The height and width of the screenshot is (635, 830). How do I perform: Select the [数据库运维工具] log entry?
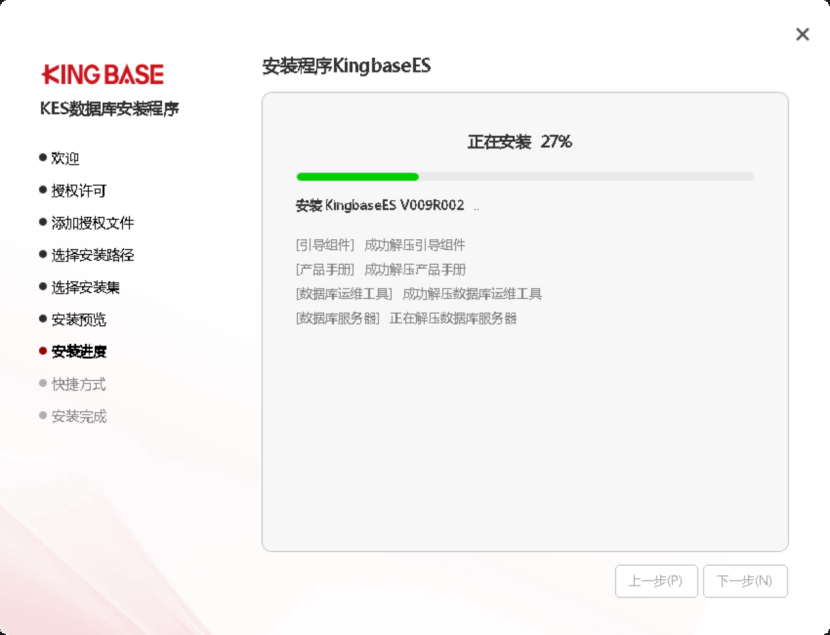coord(418,294)
